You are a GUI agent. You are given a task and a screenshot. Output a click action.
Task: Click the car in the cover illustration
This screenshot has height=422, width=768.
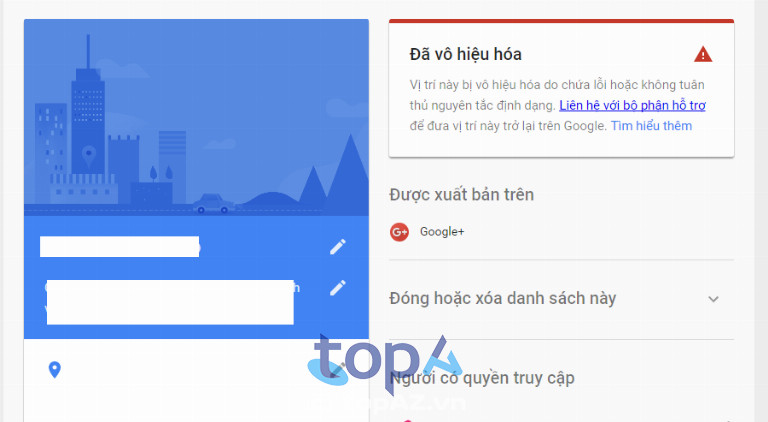pos(213,204)
